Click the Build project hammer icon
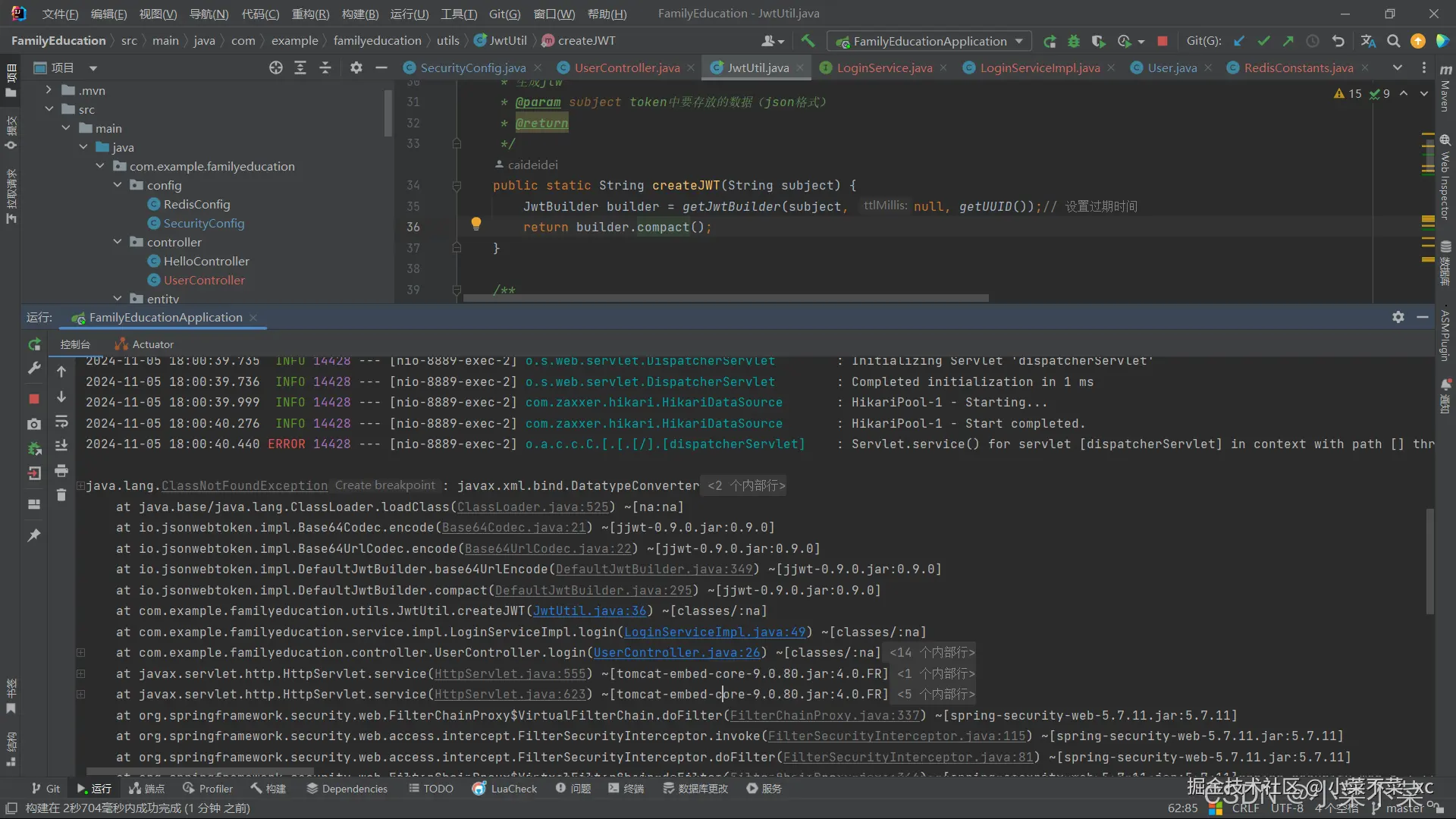This screenshot has width=1456, height=819. (x=808, y=41)
